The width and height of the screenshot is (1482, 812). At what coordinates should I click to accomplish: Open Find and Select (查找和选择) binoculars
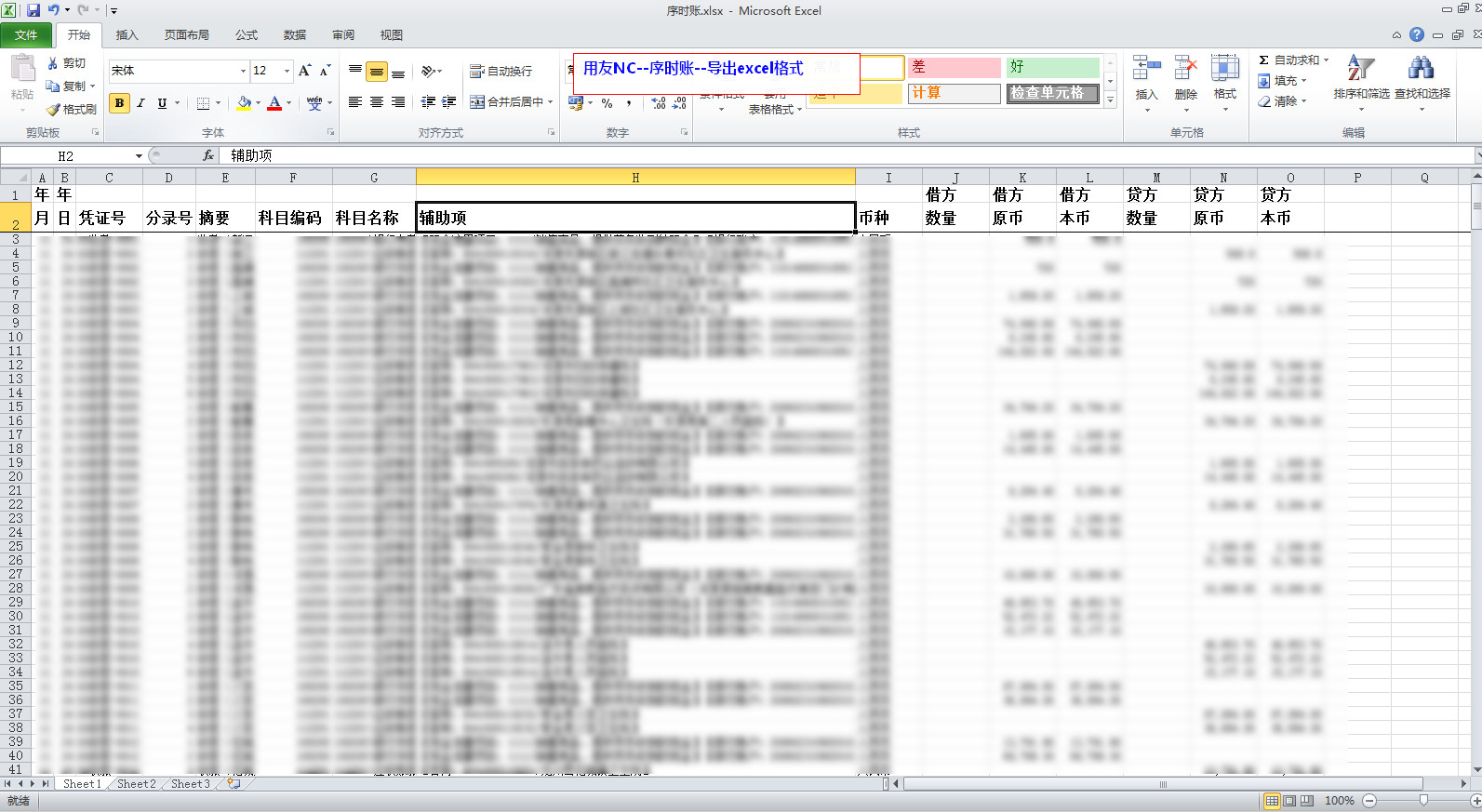[x=1421, y=69]
